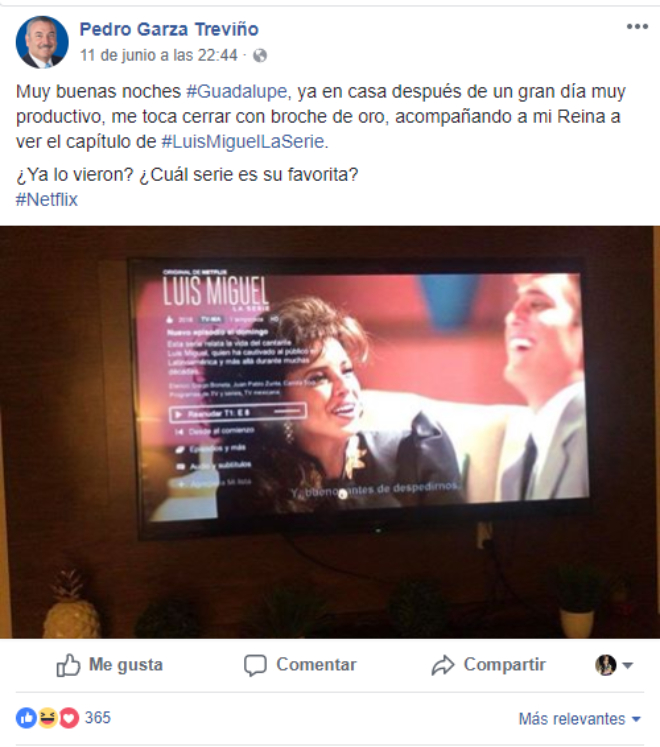Click the thumbs-up Me gusta icon
The image size is (660, 747).
coord(68,665)
